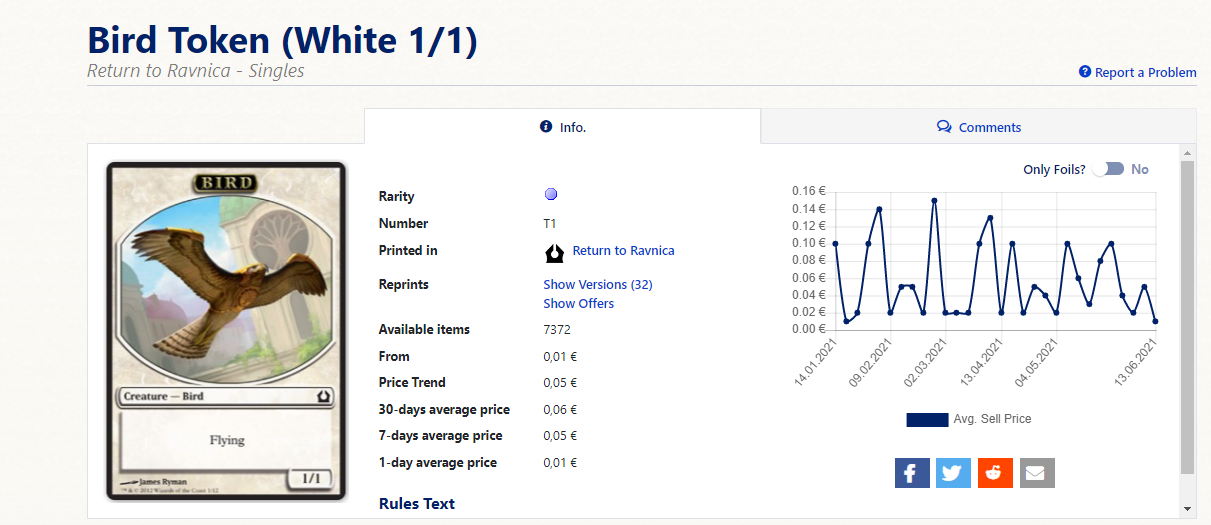Click the Rules Text heading
The image size is (1211, 525).
pos(417,503)
